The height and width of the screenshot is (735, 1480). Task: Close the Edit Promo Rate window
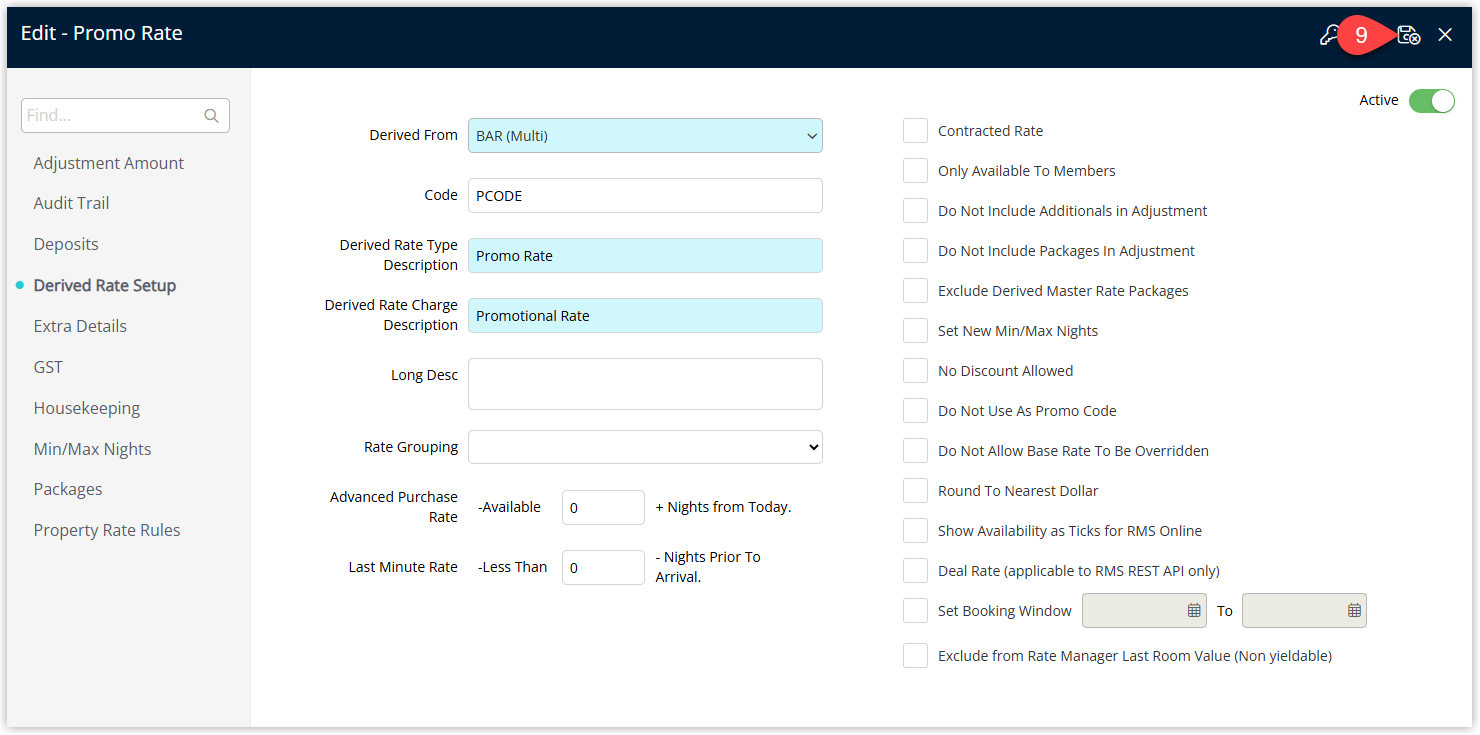pyautogui.click(x=1445, y=35)
